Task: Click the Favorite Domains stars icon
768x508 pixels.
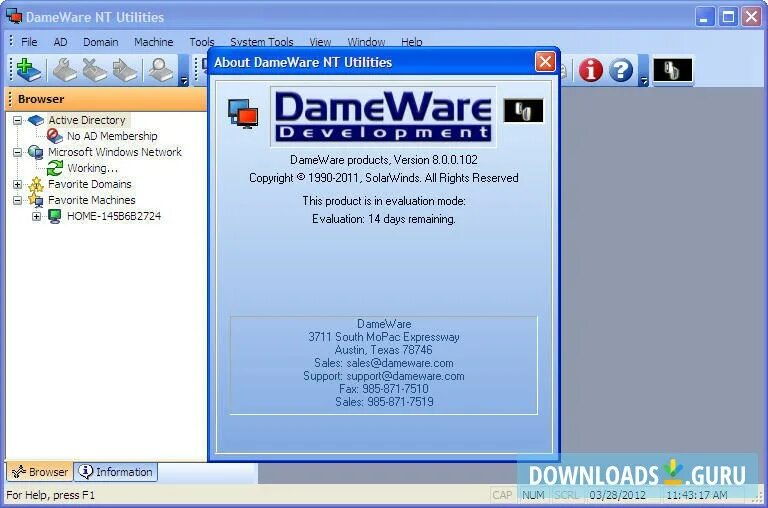Action: pos(36,184)
